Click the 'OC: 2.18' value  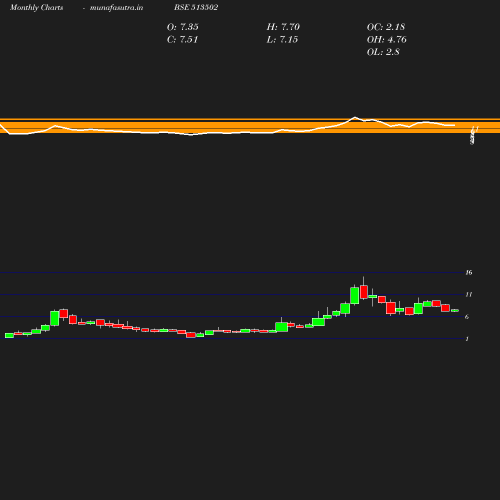tap(386, 27)
